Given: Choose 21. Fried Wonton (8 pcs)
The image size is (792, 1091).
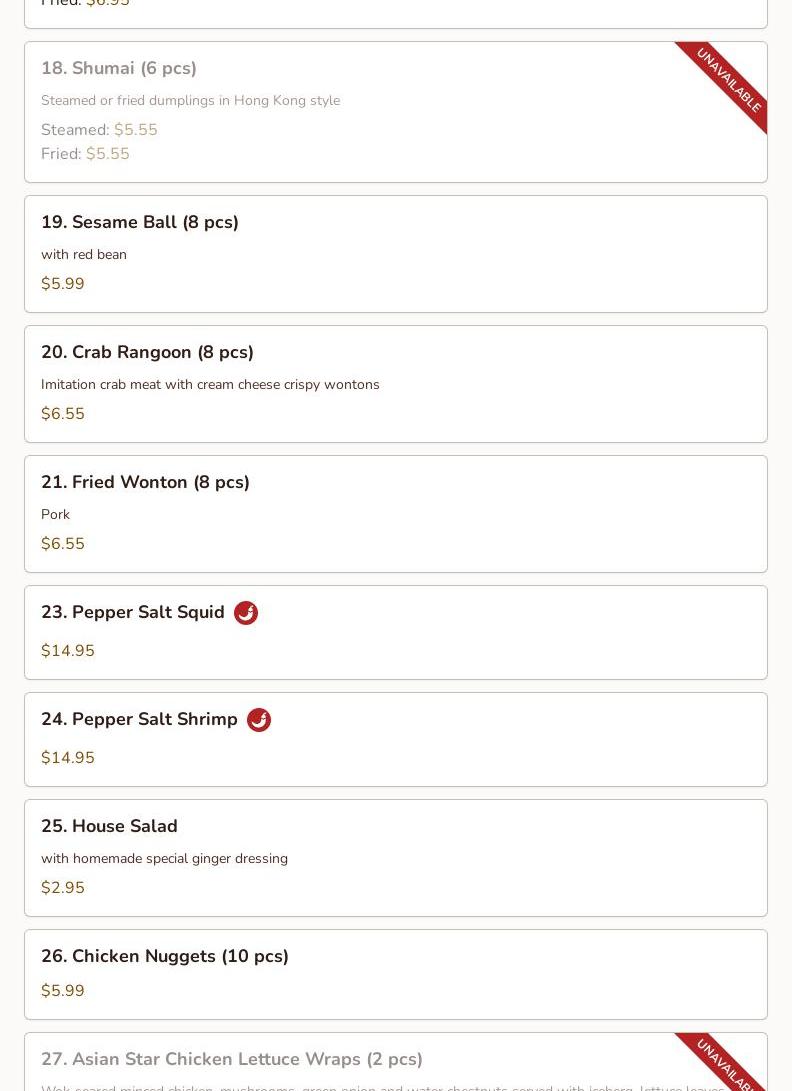Looking at the screenshot, I should click(x=145, y=482).
